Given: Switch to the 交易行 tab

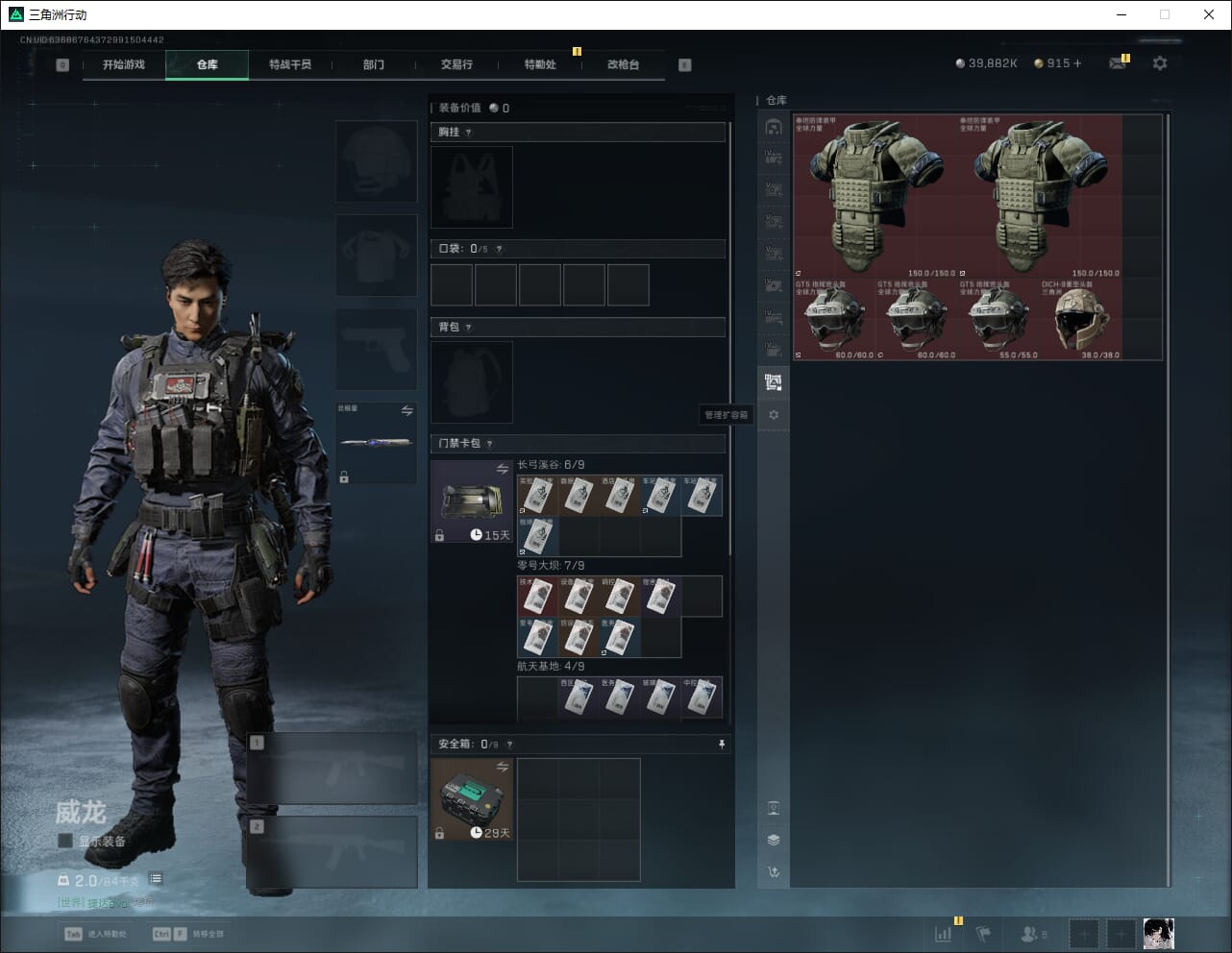Looking at the screenshot, I should pos(456,64).
